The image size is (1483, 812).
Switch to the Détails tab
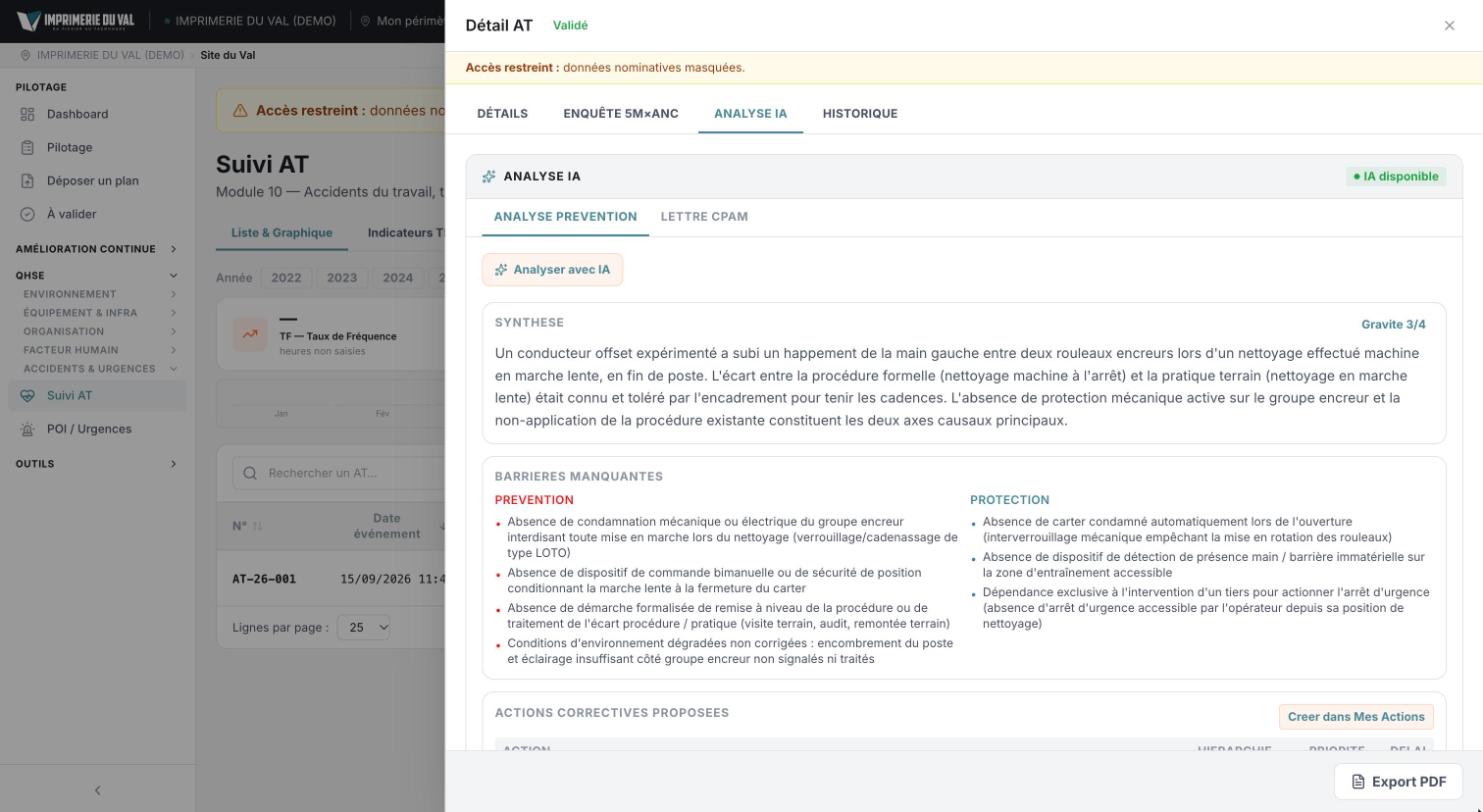(x=502, y=114)
